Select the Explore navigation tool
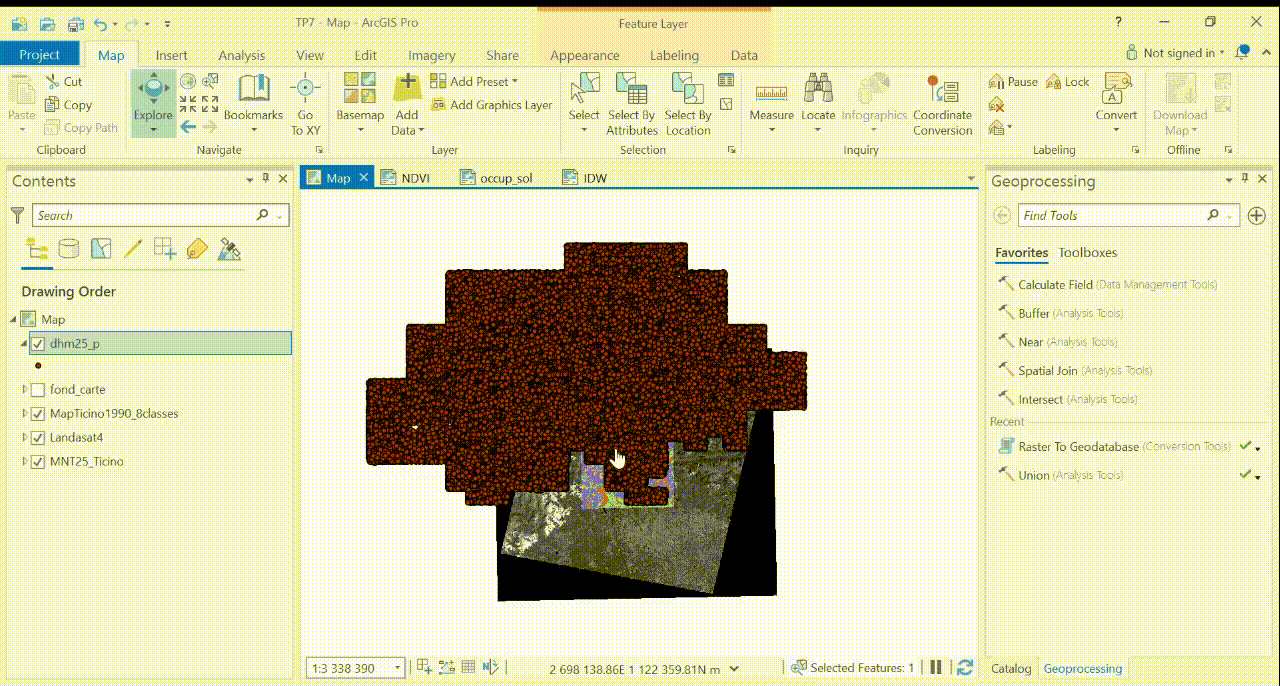 point(153,100)
